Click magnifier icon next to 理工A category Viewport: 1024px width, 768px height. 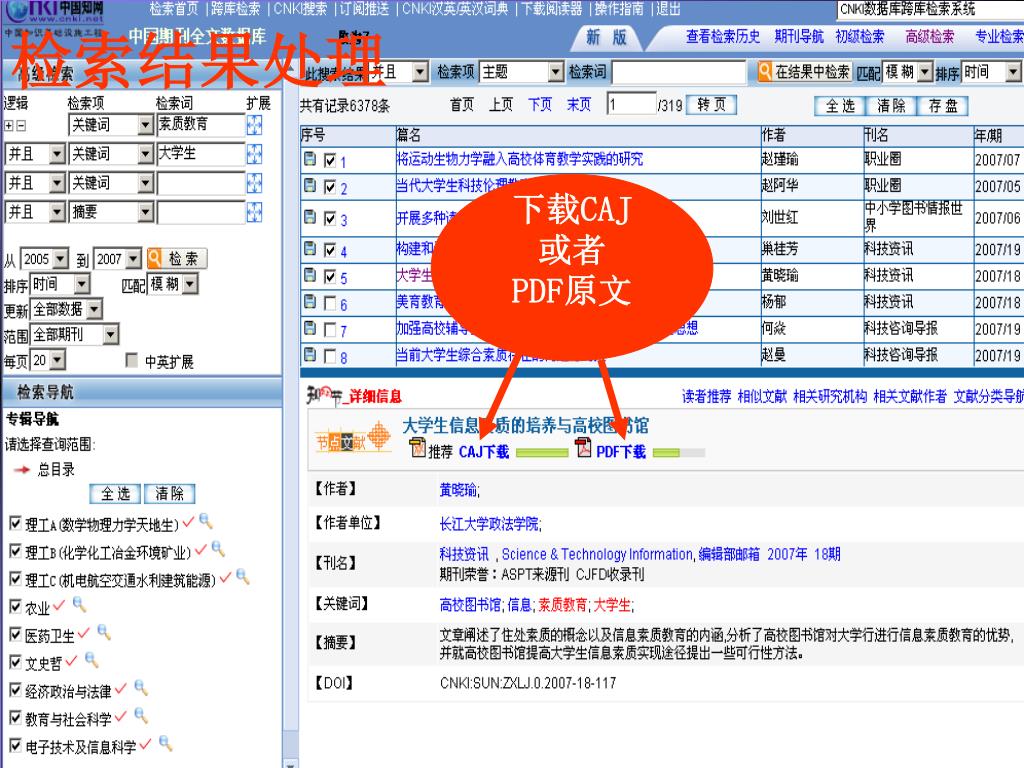pyautogui.click(x=206, y=520)
